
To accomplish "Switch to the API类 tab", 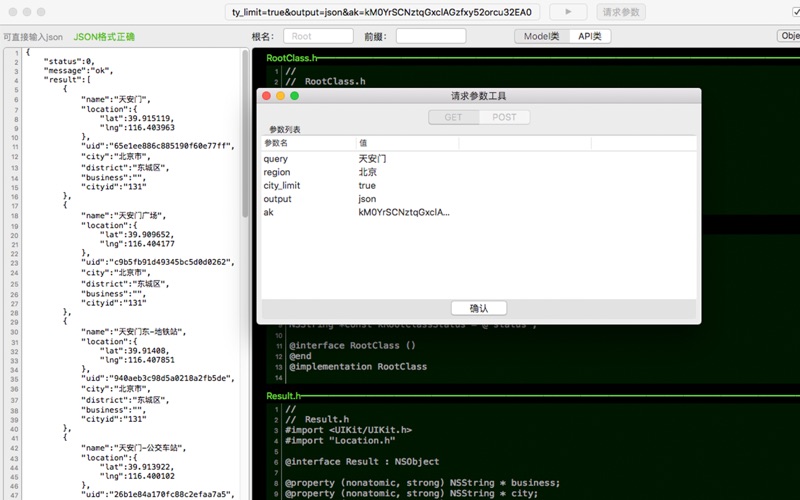I will pos(590,36).
